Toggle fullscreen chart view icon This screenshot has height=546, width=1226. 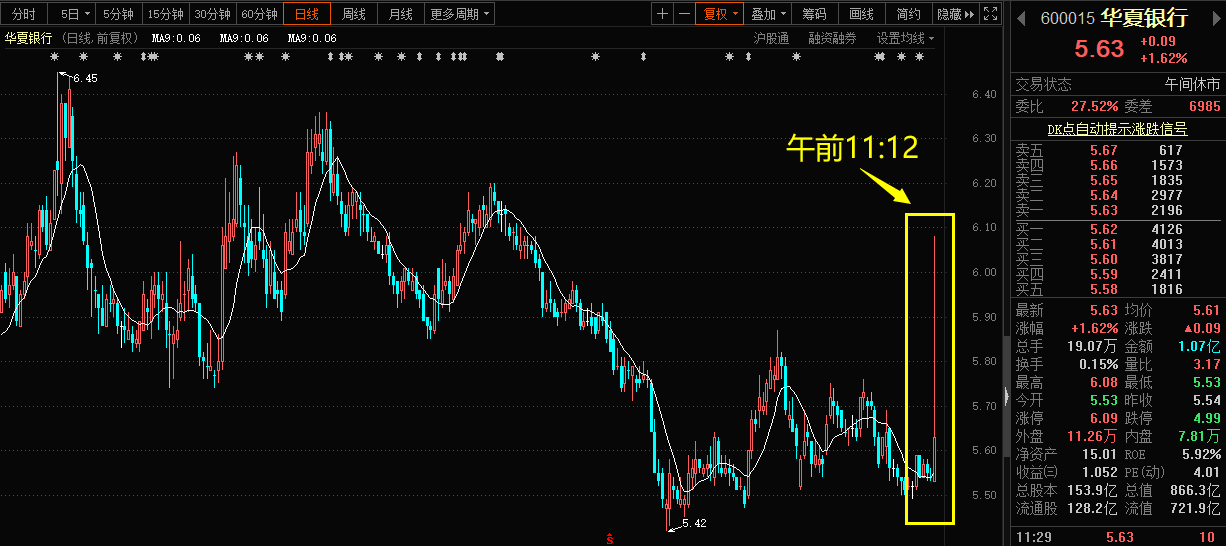pyautogui.click(x=990, y=14)
